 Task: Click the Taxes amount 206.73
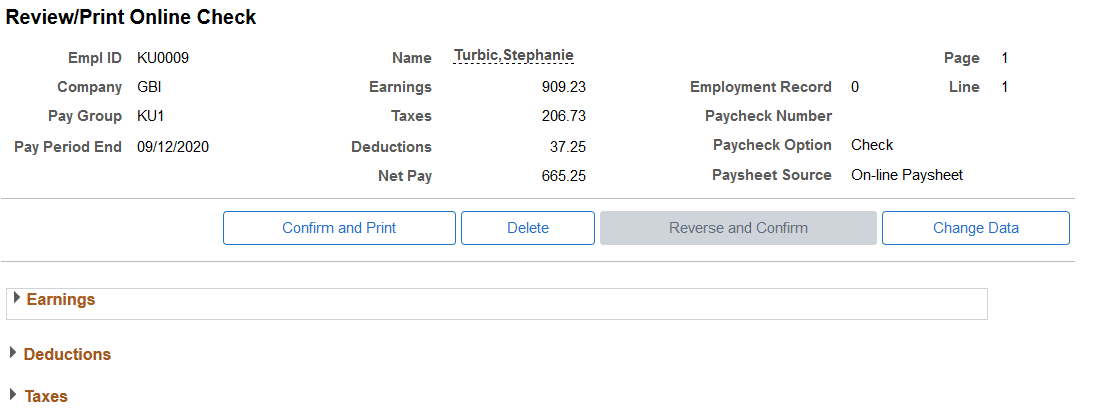(x=563, y=117)
